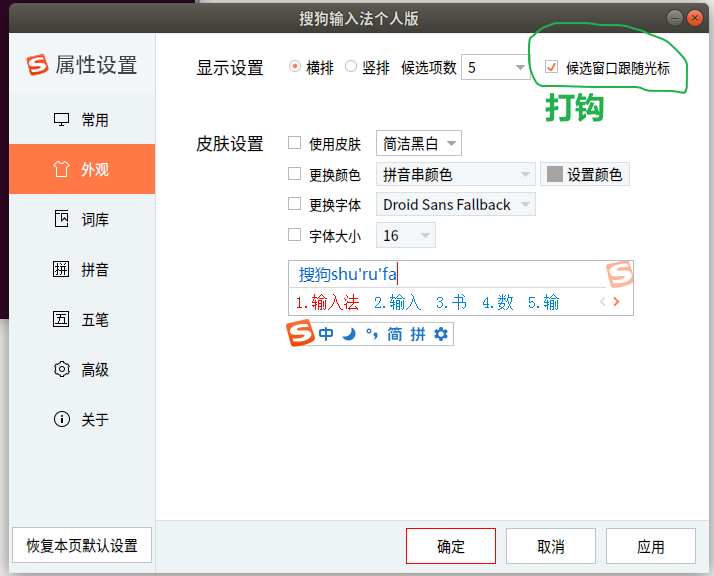Viewport: 714px width, 576px height.
Task: Enable the 使用皮肤 checkbox
Action: point(295,143)
